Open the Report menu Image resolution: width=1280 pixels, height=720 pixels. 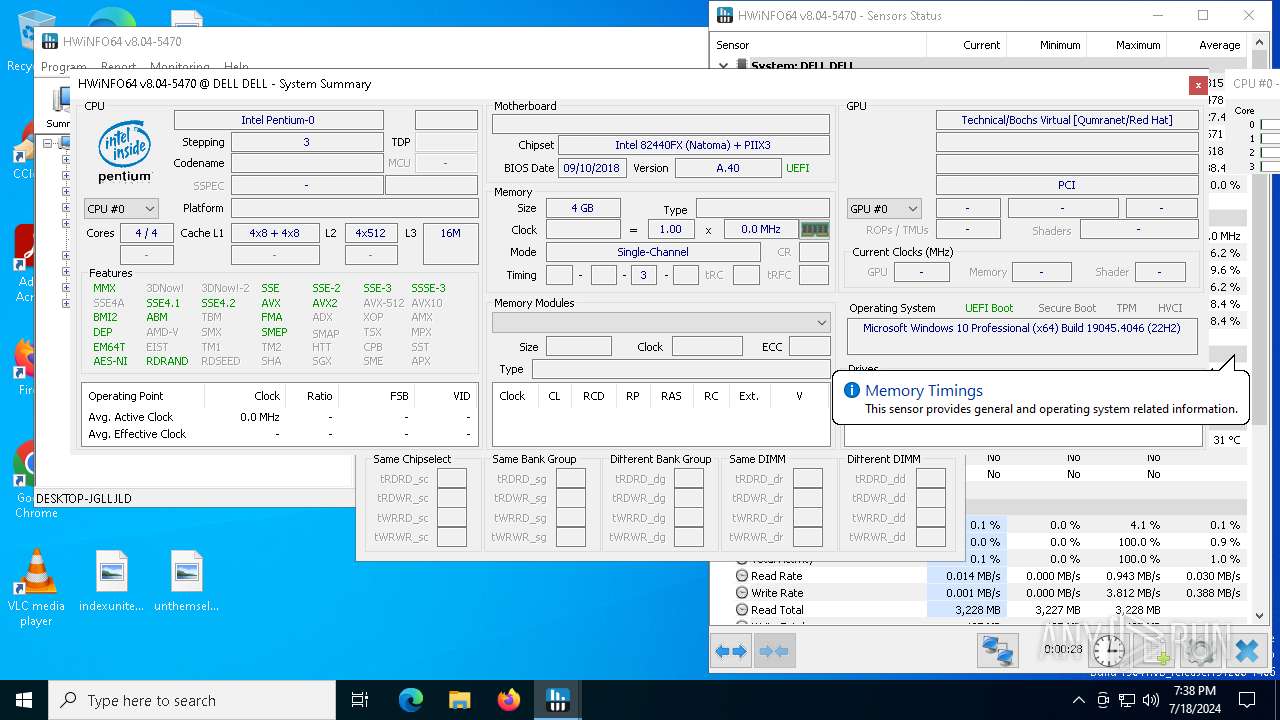pyautogui.click(x=119, y=67)
